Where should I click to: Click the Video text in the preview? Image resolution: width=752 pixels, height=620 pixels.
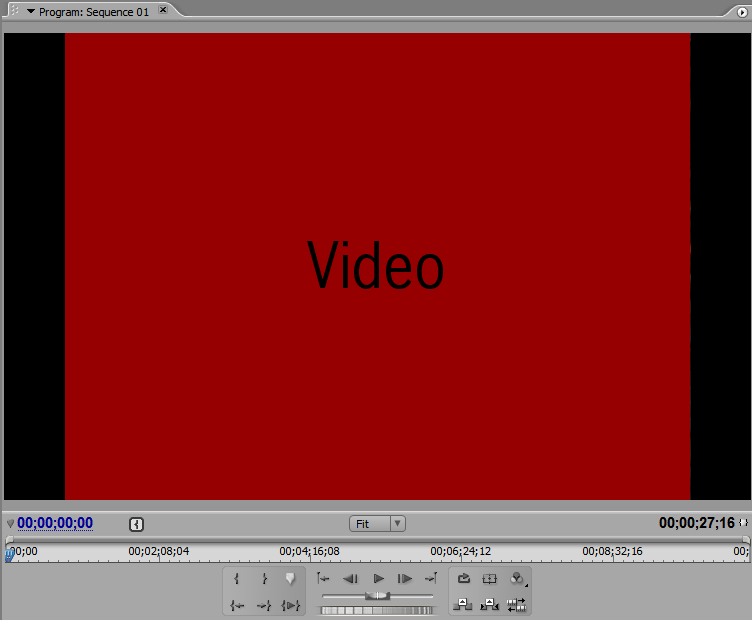click(376, 265)
